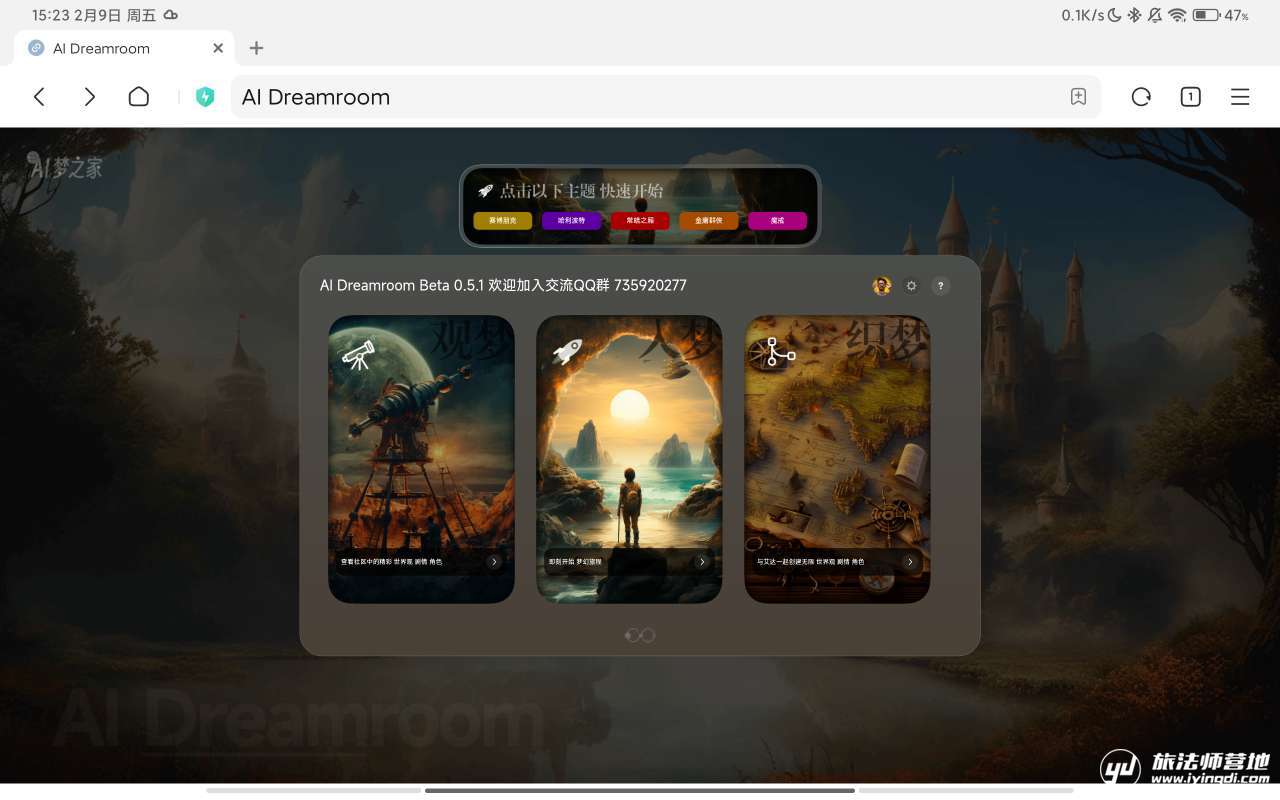Open the tab count switcher

(1190, 97)
